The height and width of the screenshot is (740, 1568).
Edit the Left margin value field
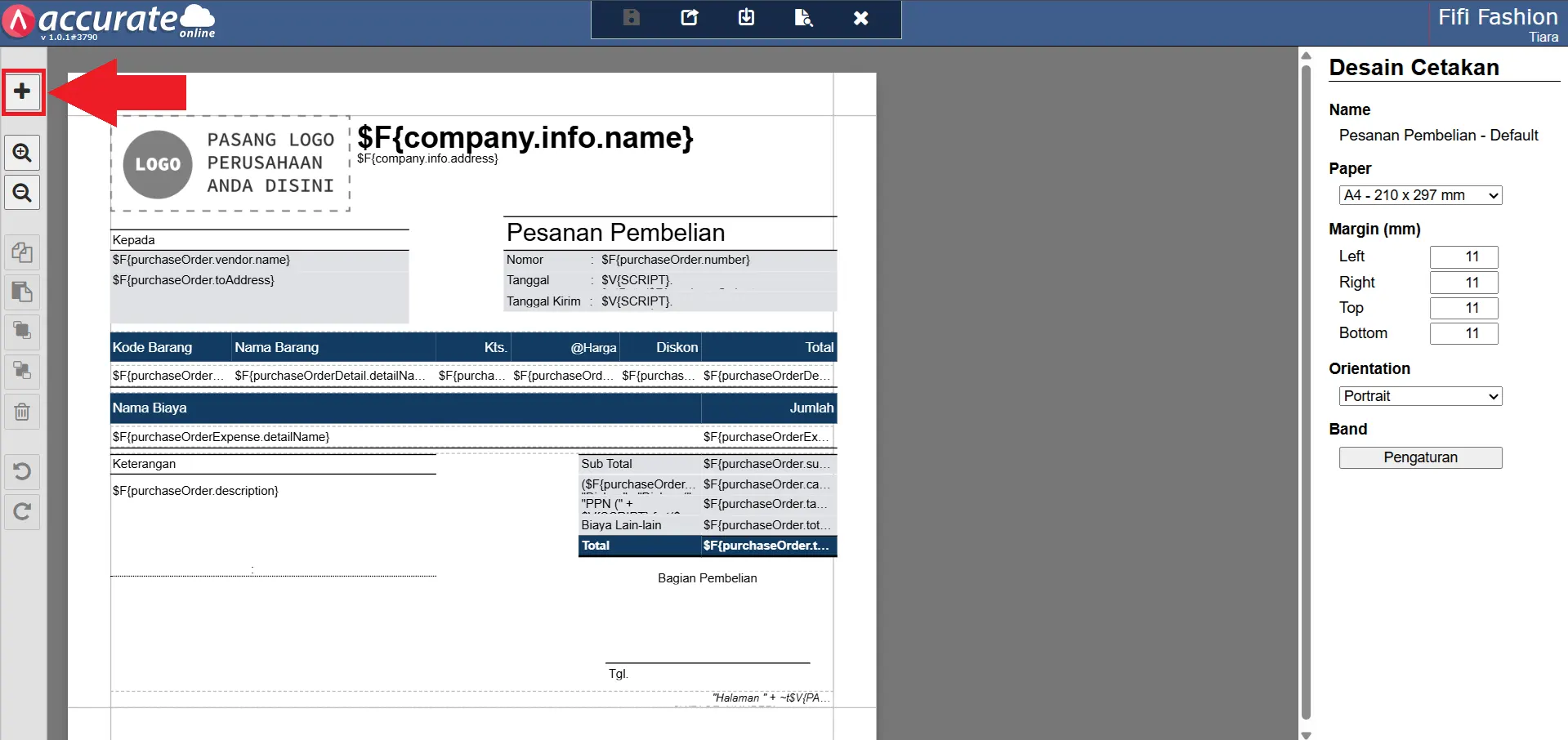(1463, 256)
